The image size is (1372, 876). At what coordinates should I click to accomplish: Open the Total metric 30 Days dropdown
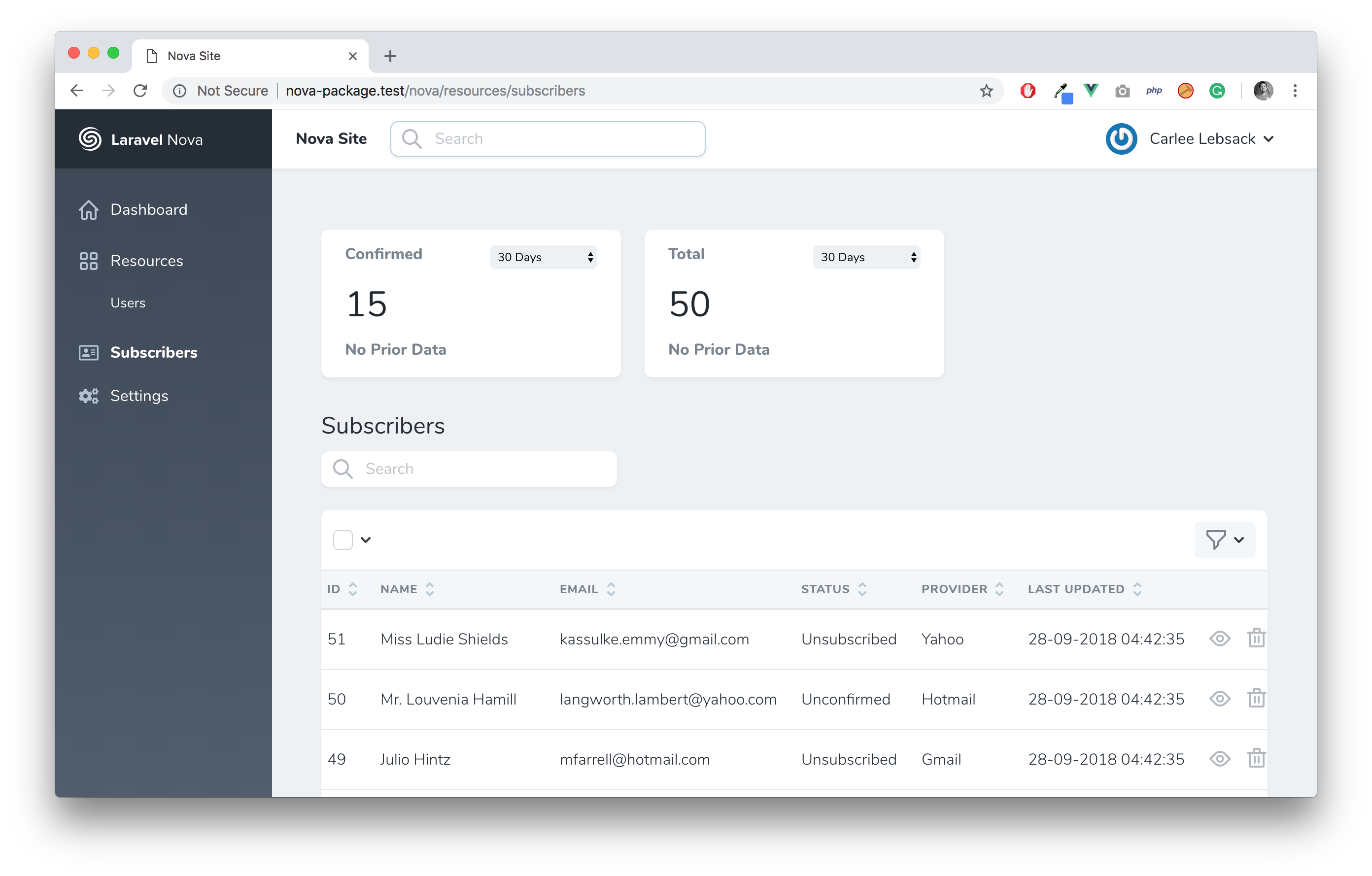(866, 258)
